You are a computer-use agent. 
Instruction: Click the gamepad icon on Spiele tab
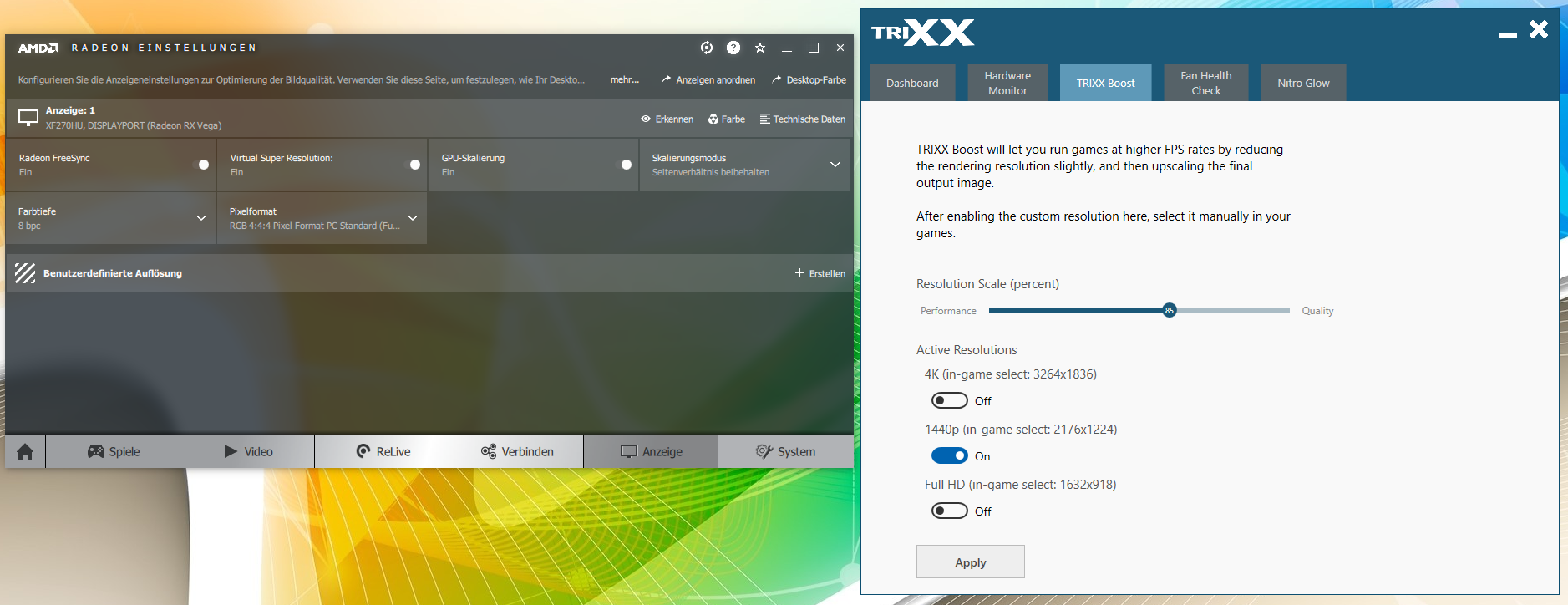(x=96, y=451)
